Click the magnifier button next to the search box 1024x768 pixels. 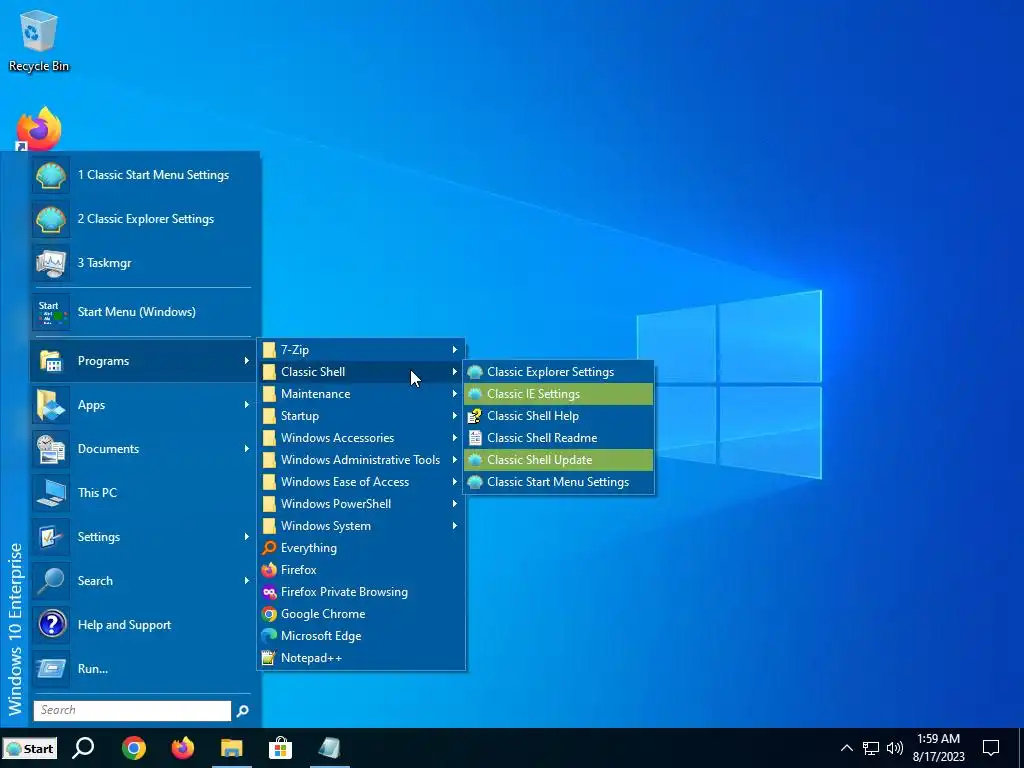242,711
